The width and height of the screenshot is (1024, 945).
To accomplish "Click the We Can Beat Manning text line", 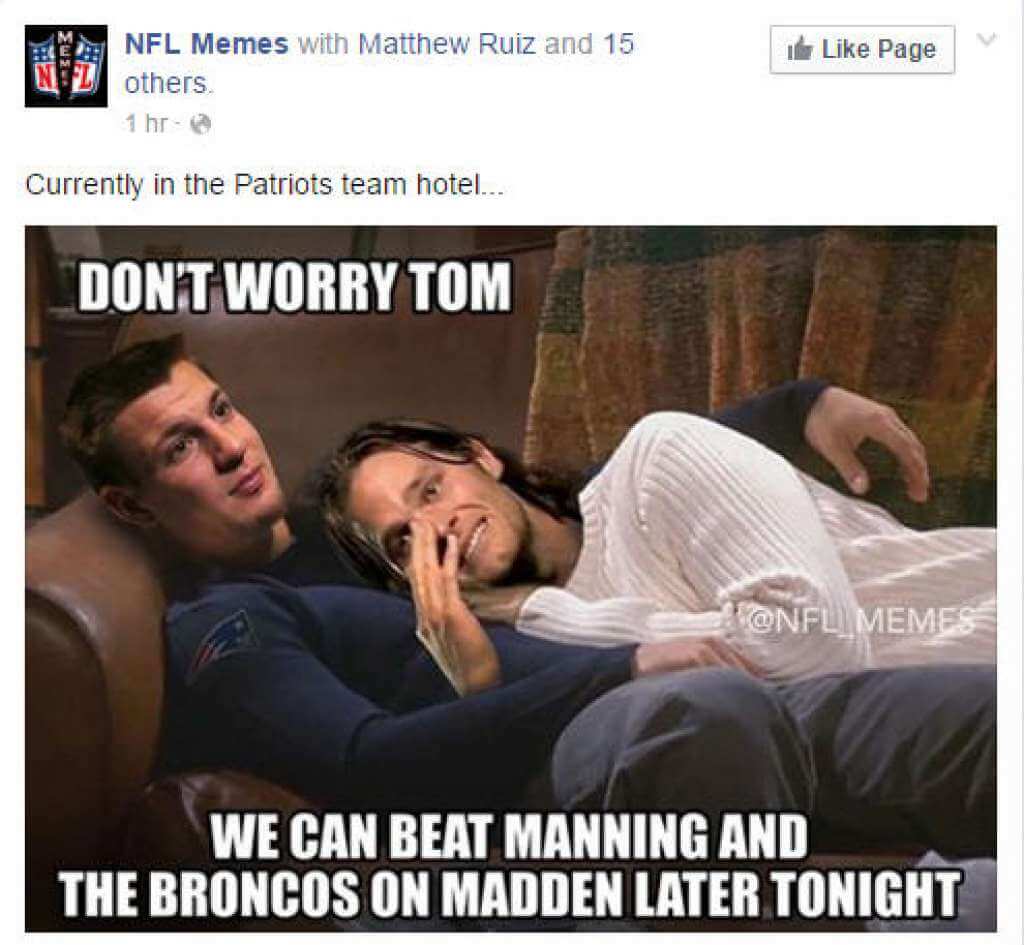I will 509,836.
